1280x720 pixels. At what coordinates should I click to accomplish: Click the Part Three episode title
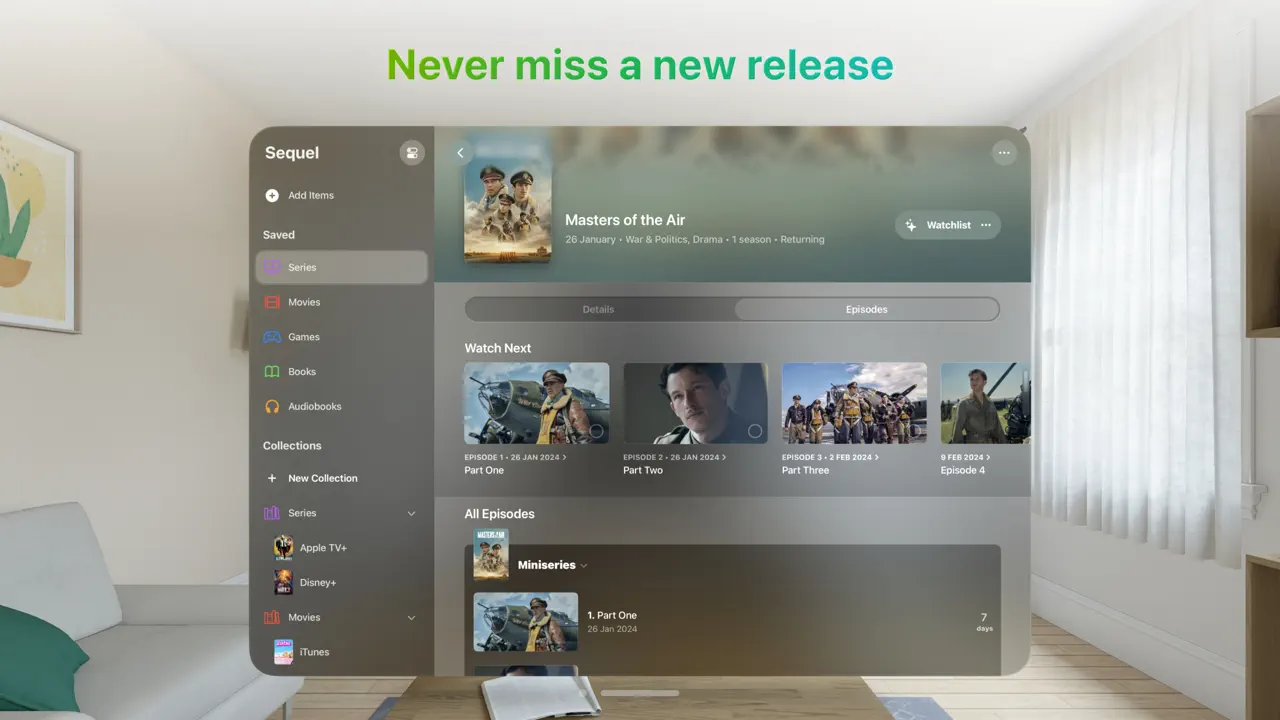[805, 470]
